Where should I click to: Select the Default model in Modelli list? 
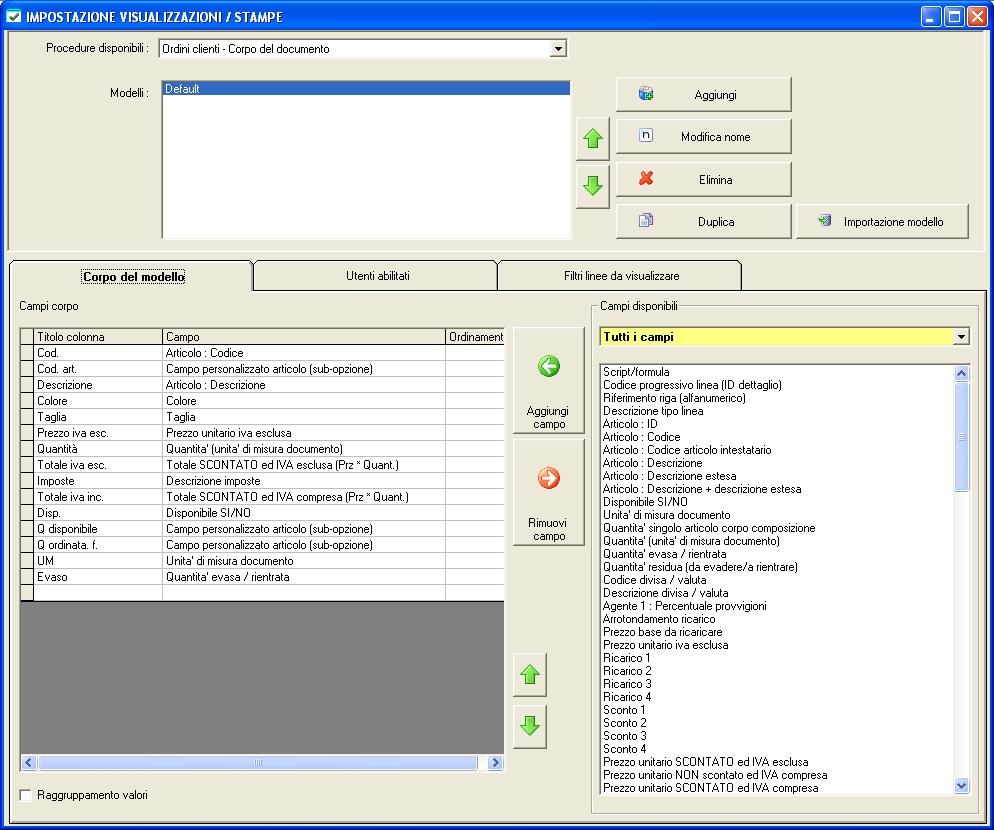pyautogui.click(x=365, y=89)
